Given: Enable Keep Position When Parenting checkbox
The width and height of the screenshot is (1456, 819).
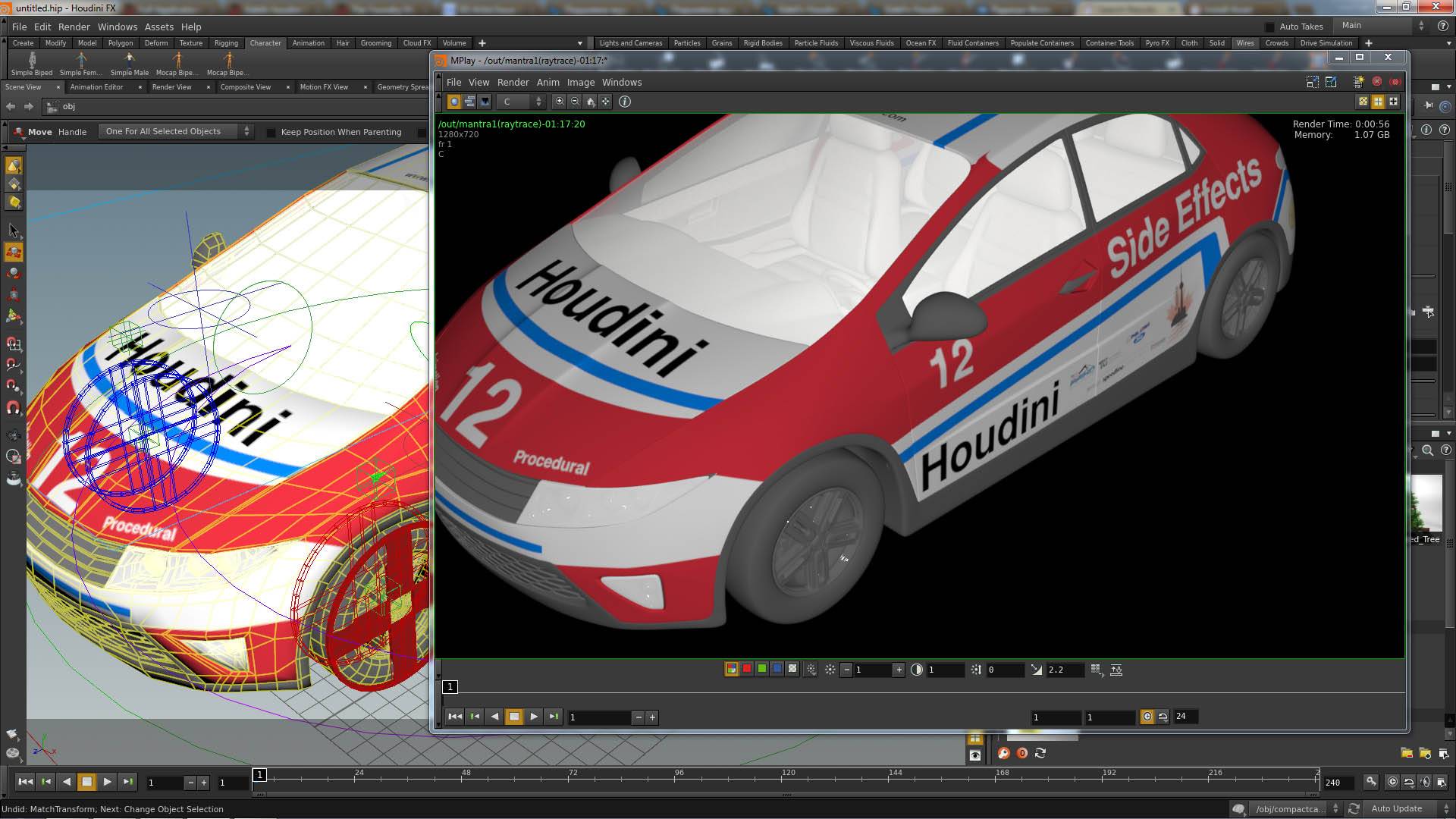Looking at the screenshot, I should click(x=271, y=132).
